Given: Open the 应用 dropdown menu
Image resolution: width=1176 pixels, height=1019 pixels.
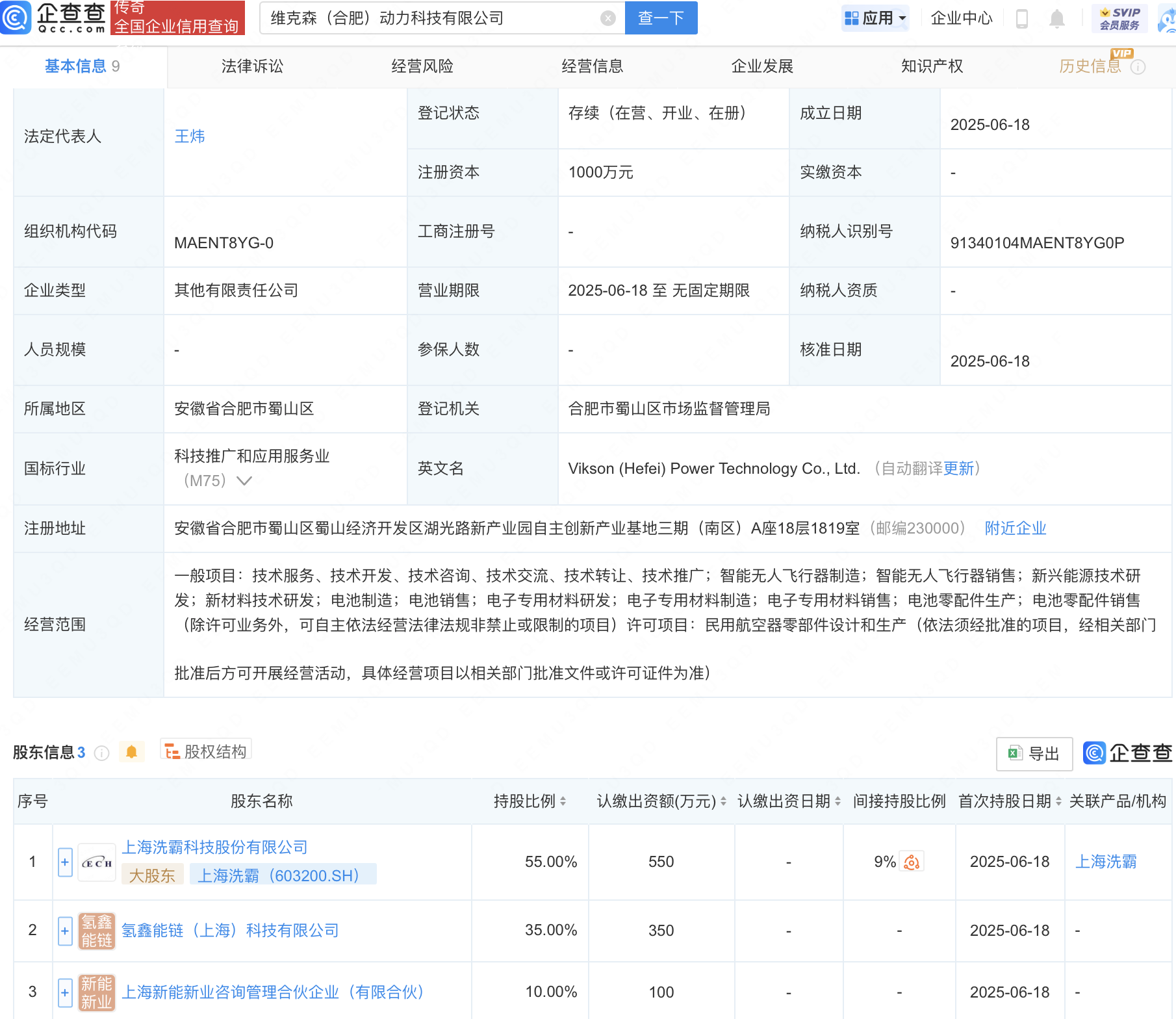Looking at the screenshot, I should coord(875,18).
